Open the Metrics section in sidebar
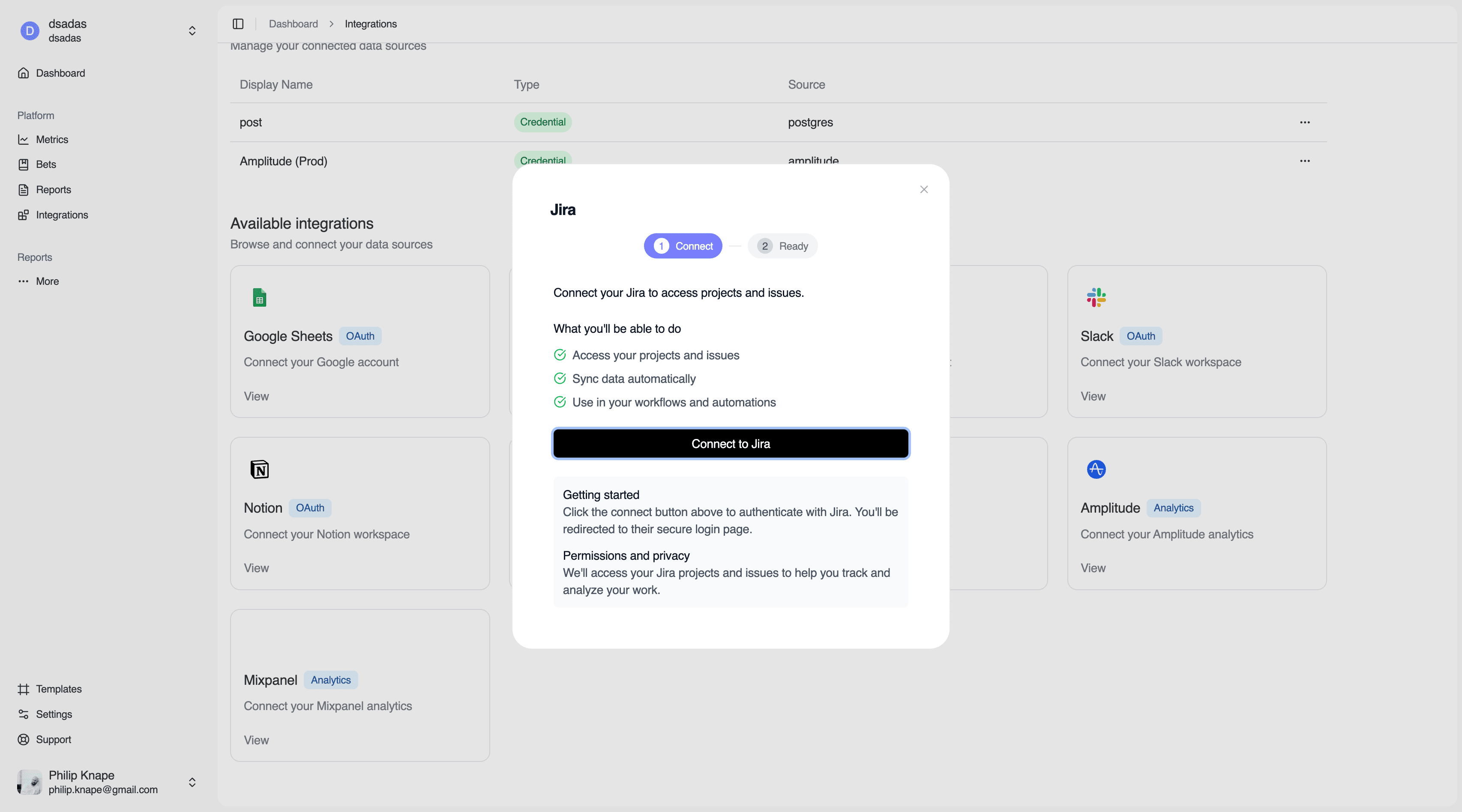The image size is (1462, 812). point(51,139)
